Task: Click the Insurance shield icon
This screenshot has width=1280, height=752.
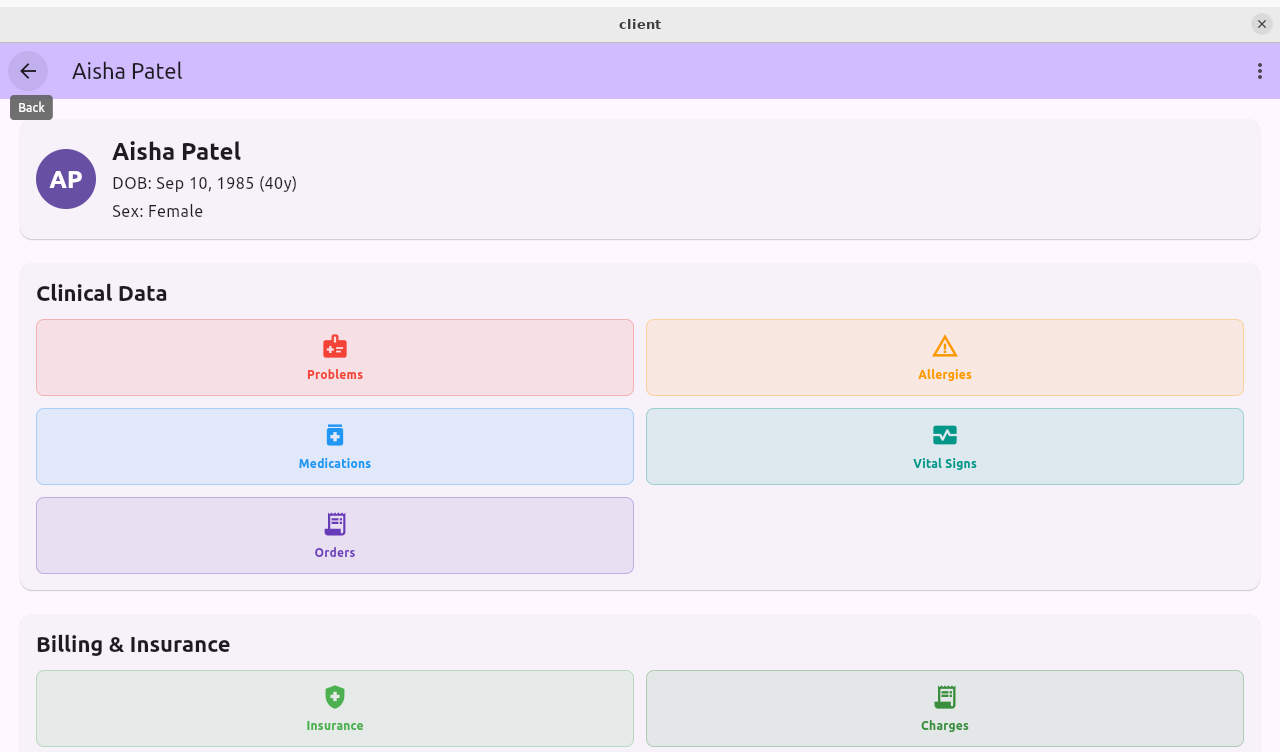Action: (x=335, y=697)
